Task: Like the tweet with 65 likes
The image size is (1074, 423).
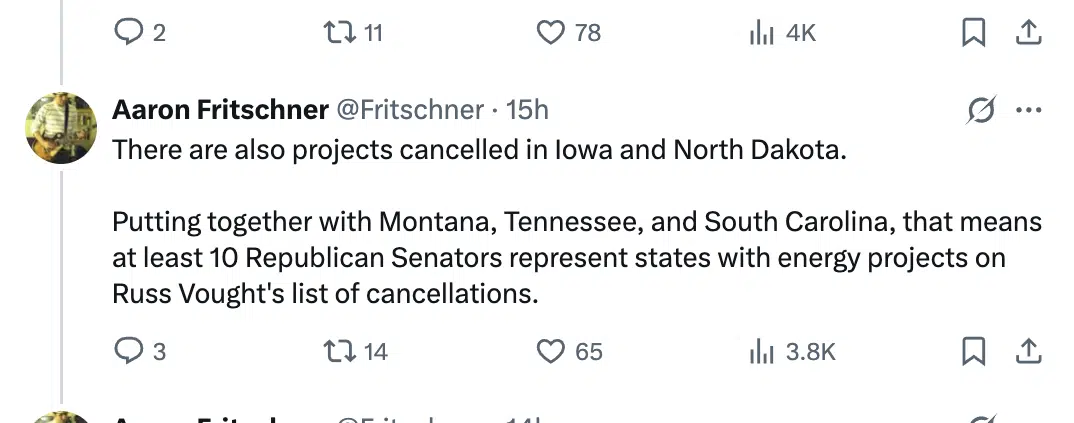Action: 551,351
